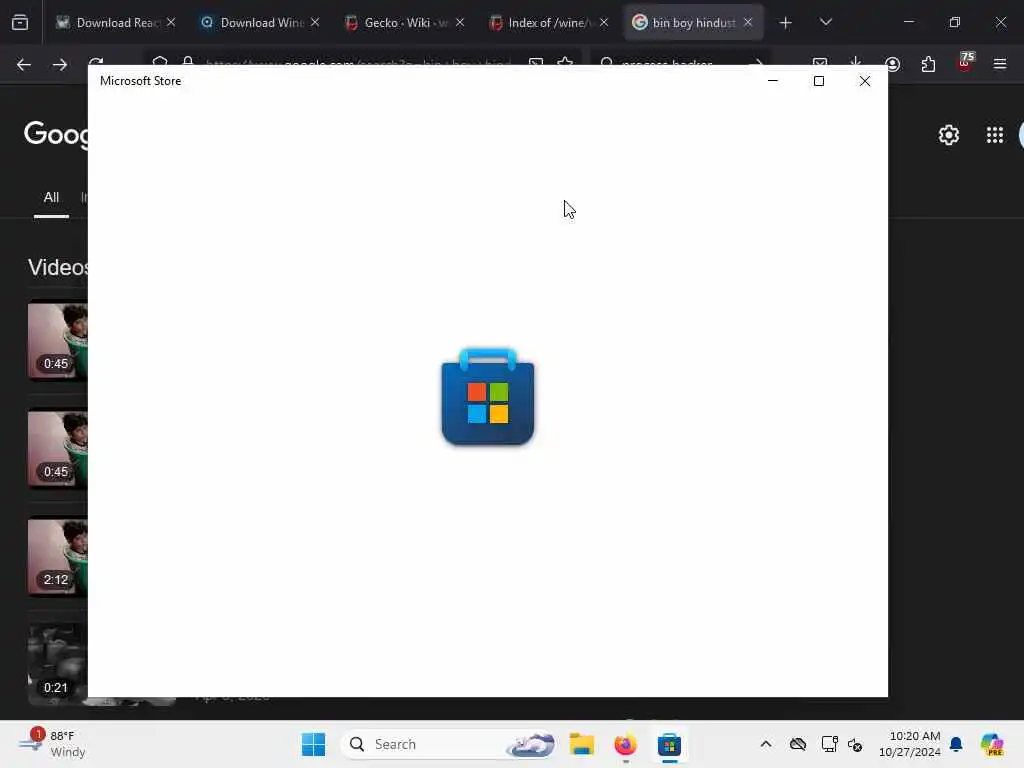
Task: Open the 2:12 video thumbnail
Action: (x=57, y=556)
